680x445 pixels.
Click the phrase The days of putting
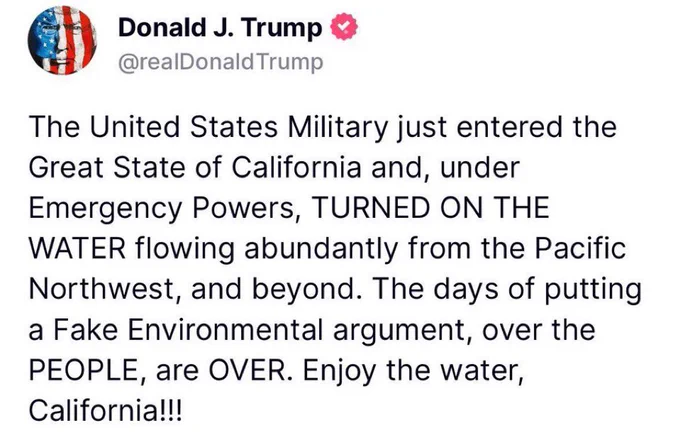(x=507, y=290)
